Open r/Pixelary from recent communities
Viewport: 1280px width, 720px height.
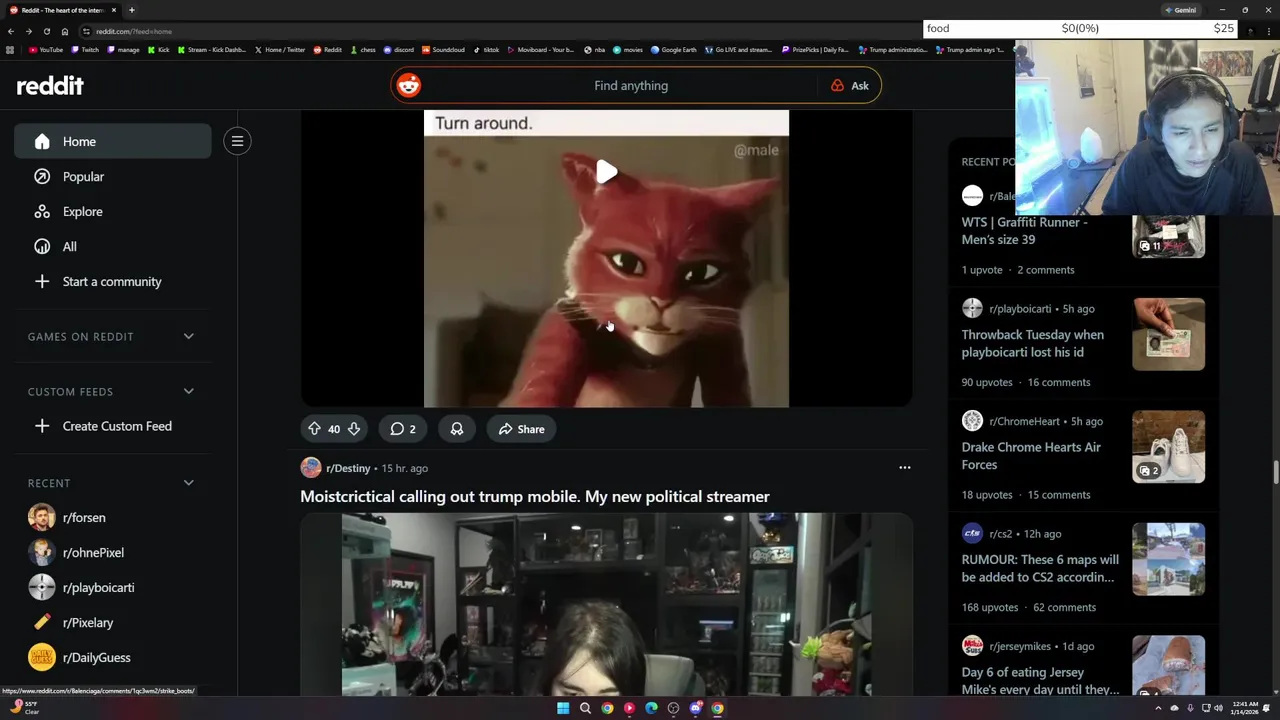pos(112,622)
